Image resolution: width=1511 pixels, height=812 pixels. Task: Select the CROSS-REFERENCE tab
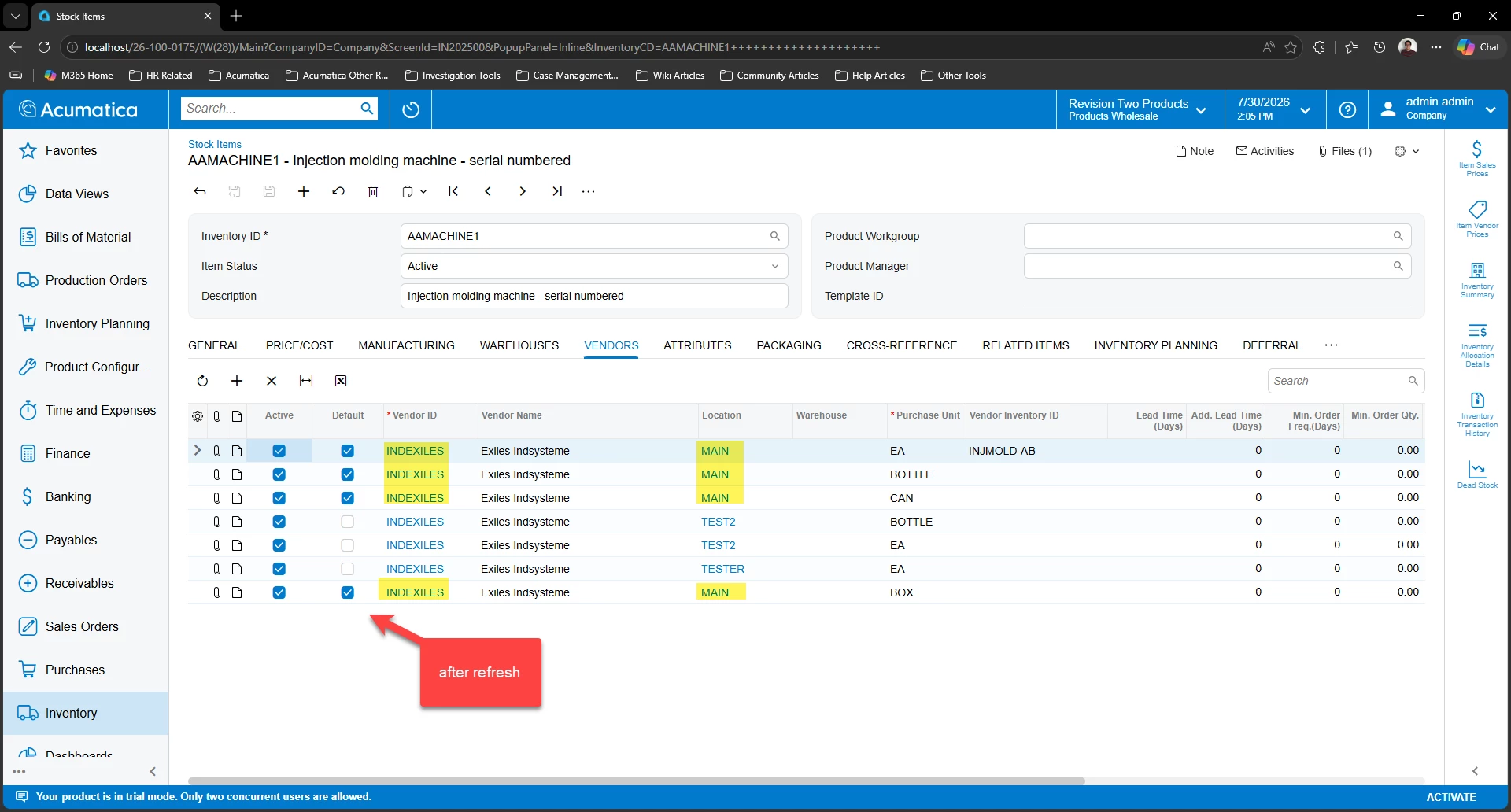pyautogui.click(x=902, y=345)
